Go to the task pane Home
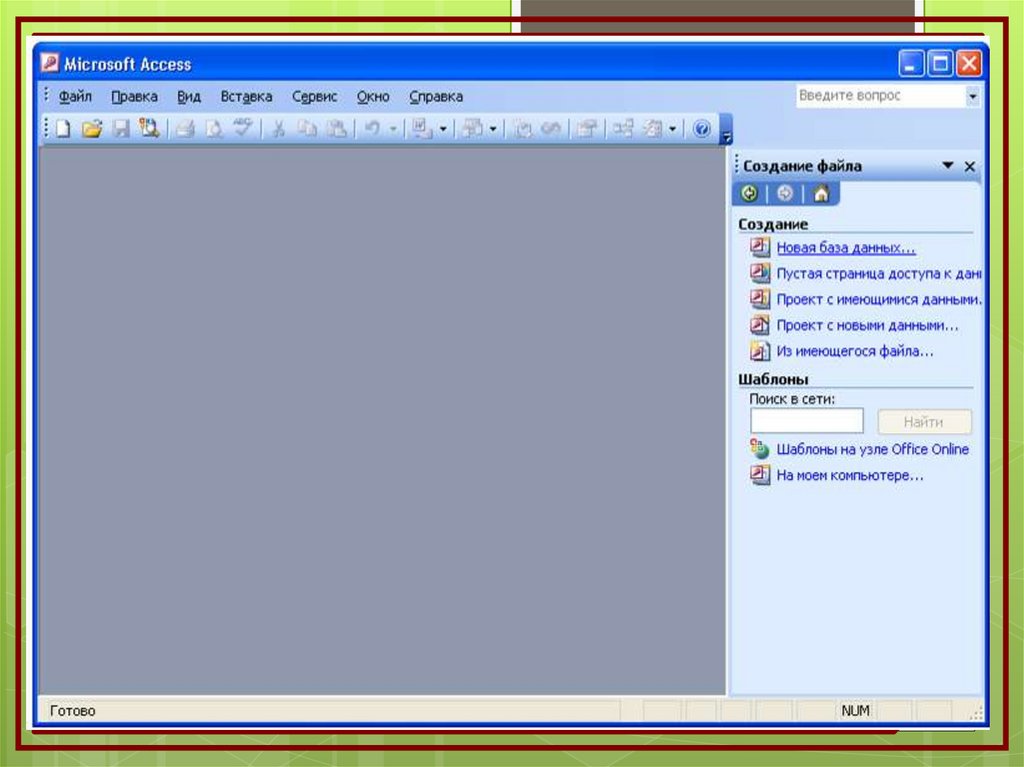The image size is (1024, 767). (x=821, y=193)
